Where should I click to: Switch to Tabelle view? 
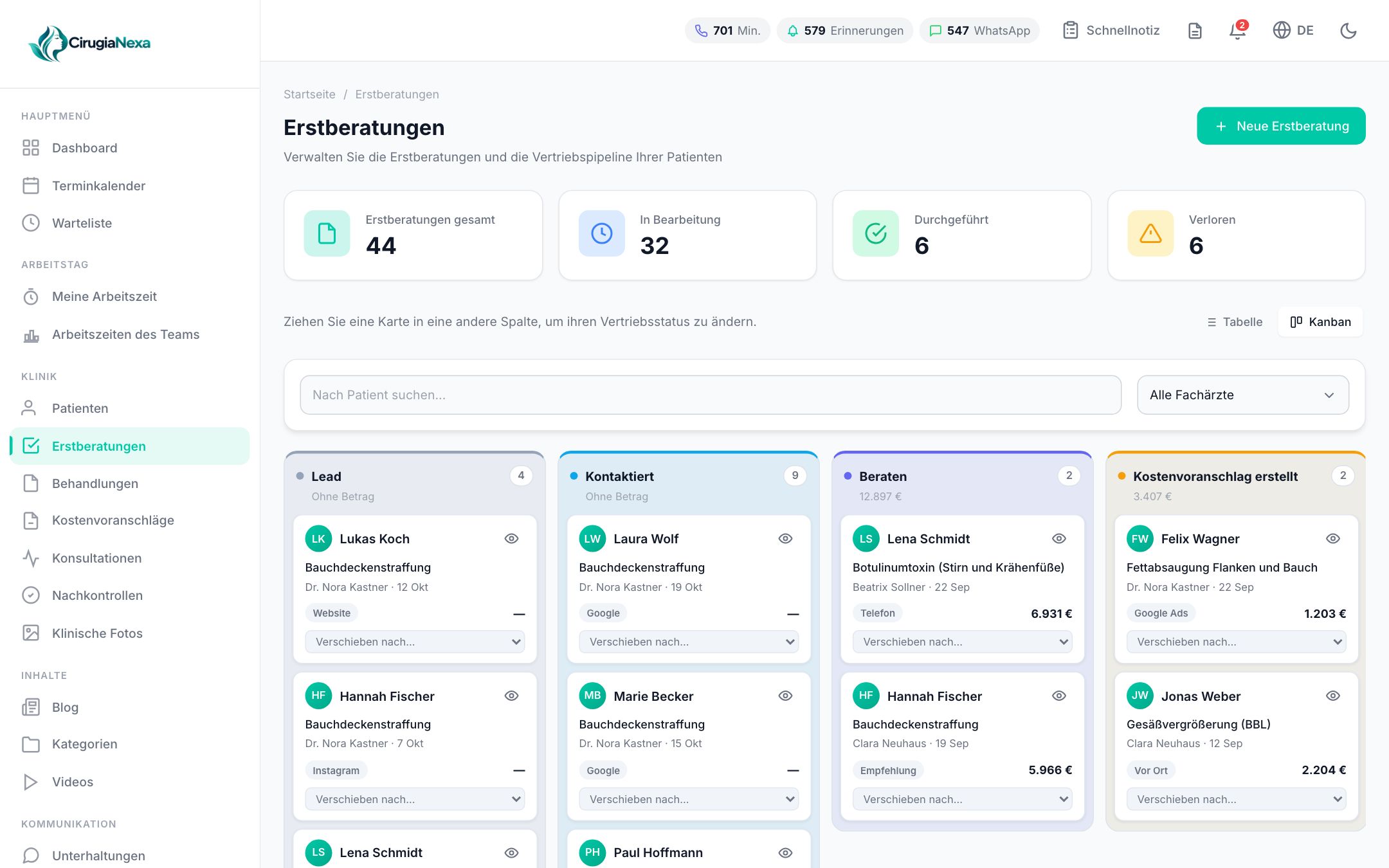tap(1235, 322)
